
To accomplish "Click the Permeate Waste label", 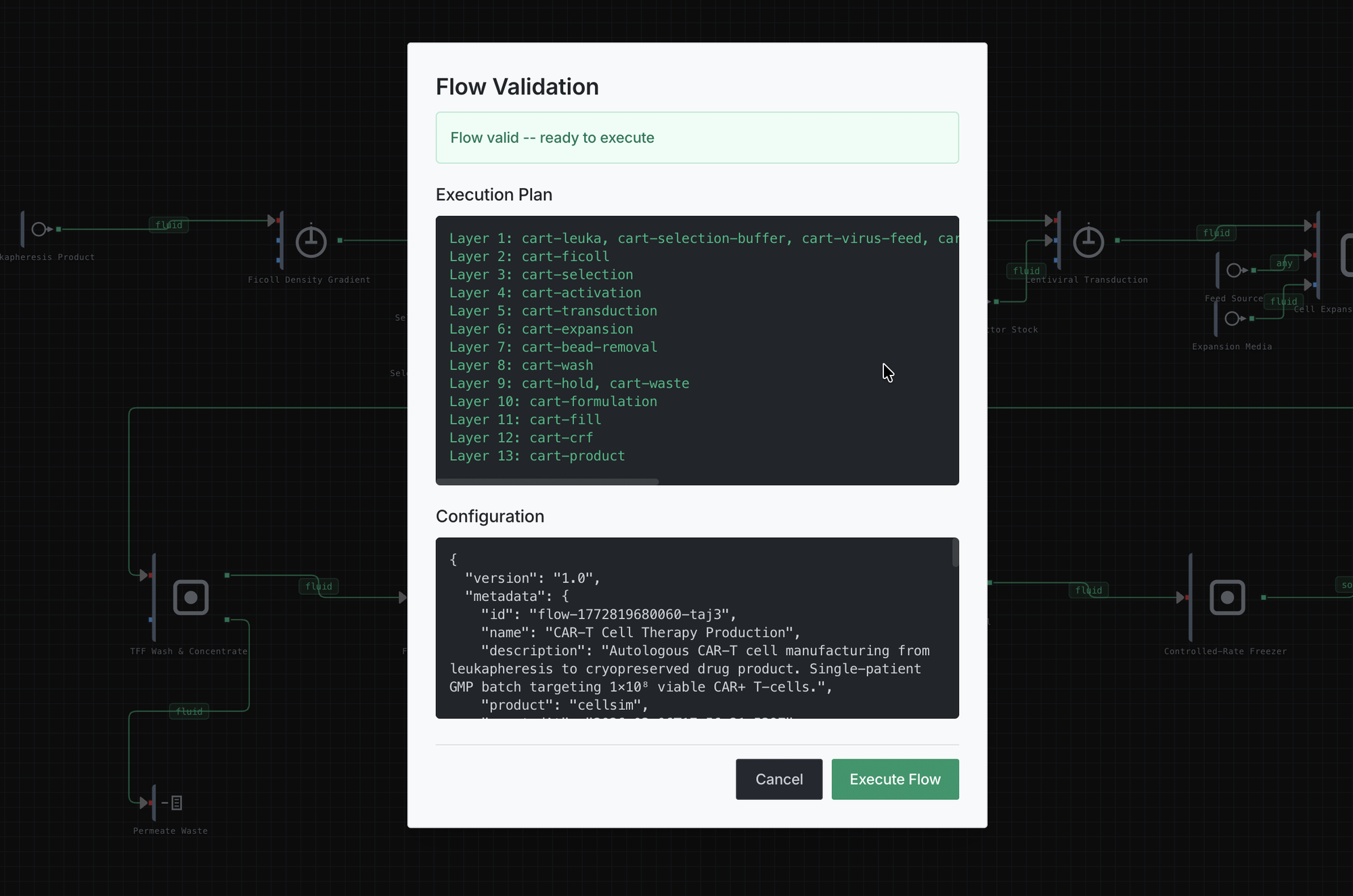I will [171, 831].
